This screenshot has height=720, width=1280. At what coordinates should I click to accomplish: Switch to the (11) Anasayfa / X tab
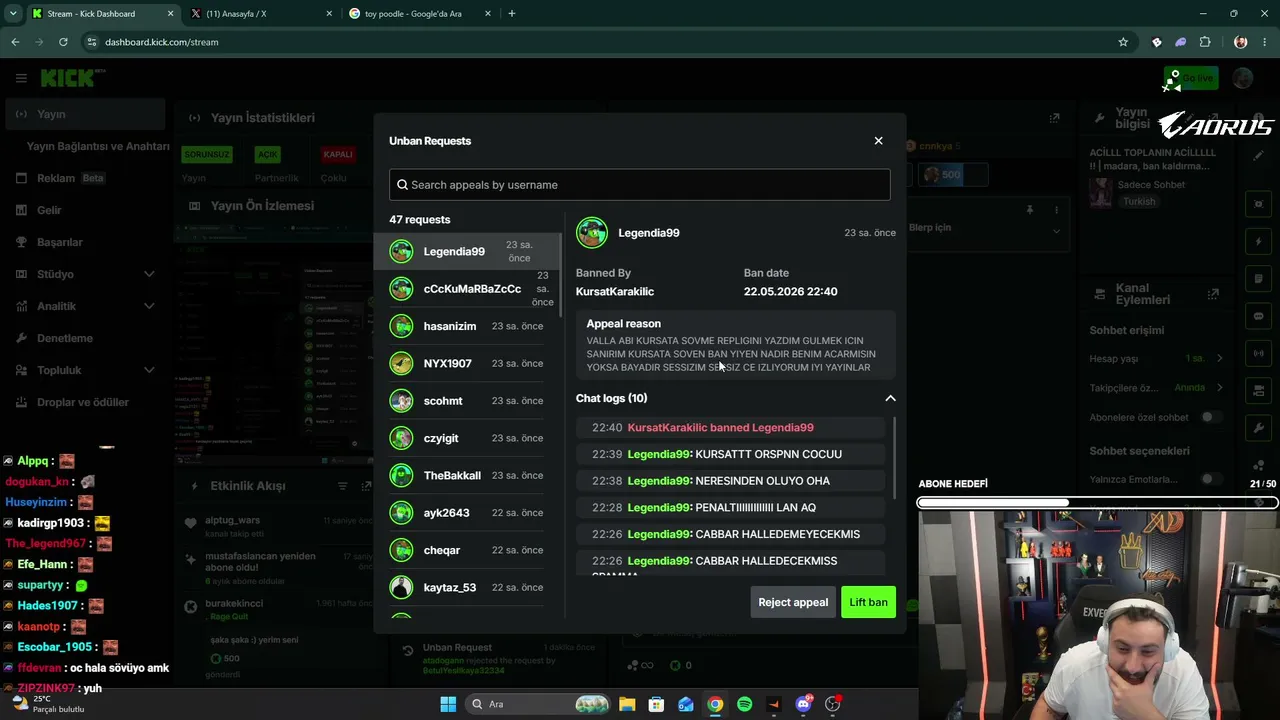(260, 14)
